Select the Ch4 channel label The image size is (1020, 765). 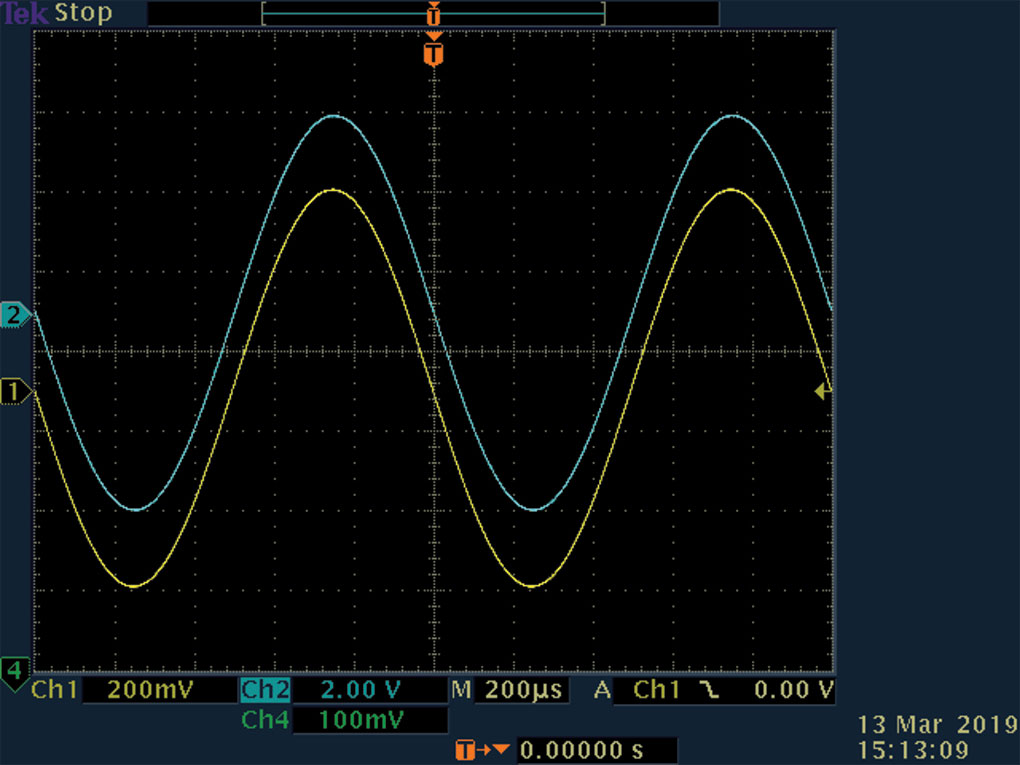point(265,719)
